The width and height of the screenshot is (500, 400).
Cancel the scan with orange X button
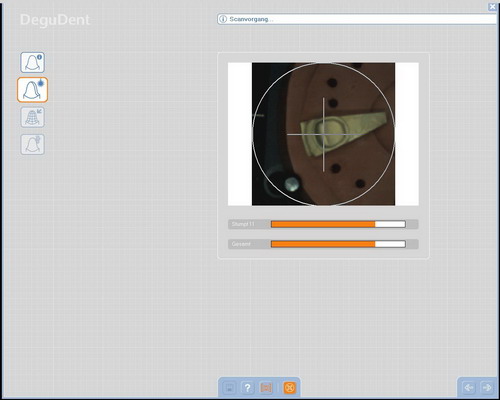point(290,388)
